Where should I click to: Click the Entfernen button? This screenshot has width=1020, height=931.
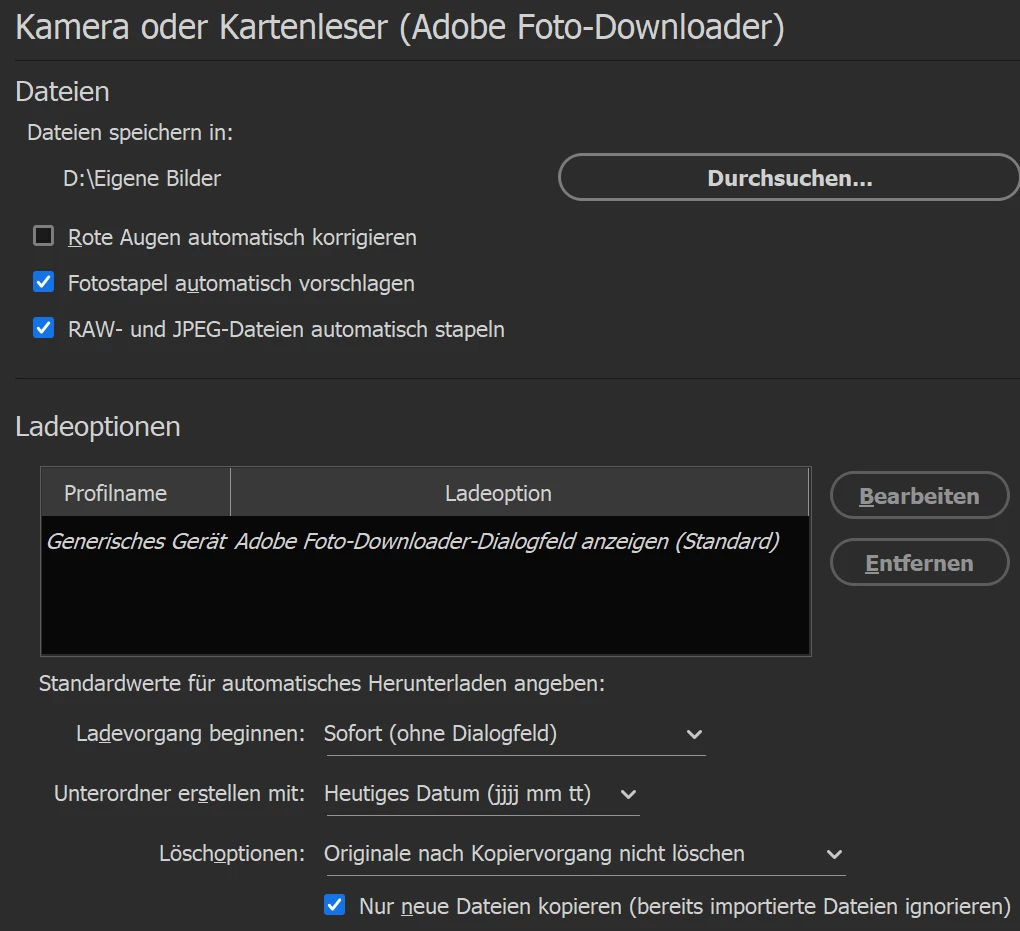coord(919,563)
